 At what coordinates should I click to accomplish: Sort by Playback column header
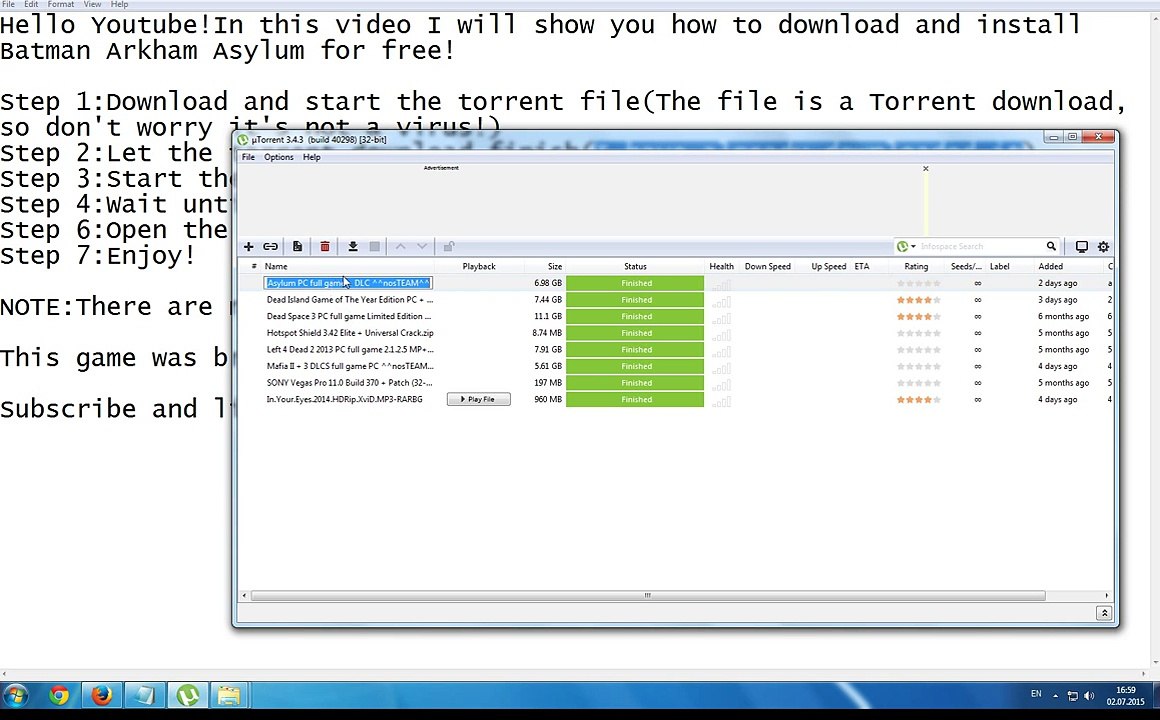[479, 266]
